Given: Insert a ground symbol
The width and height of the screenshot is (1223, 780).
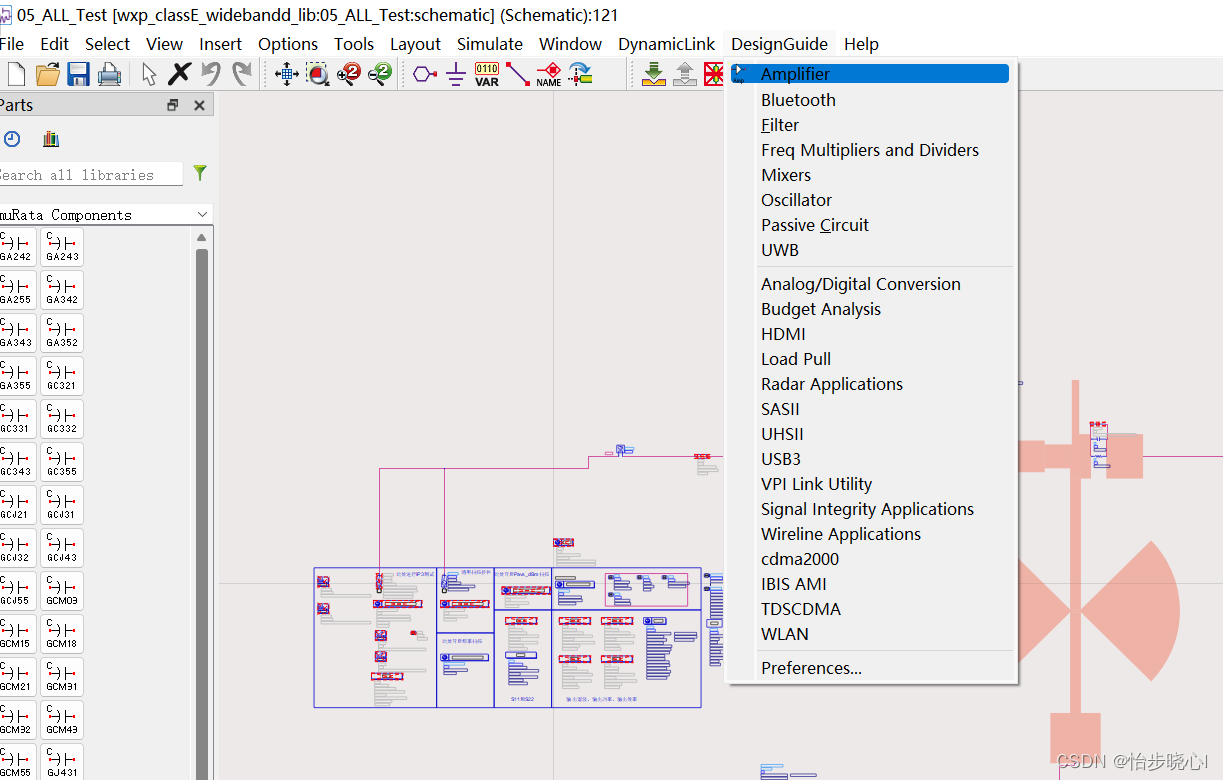Looking at the screenshot, I should (456, 74).
